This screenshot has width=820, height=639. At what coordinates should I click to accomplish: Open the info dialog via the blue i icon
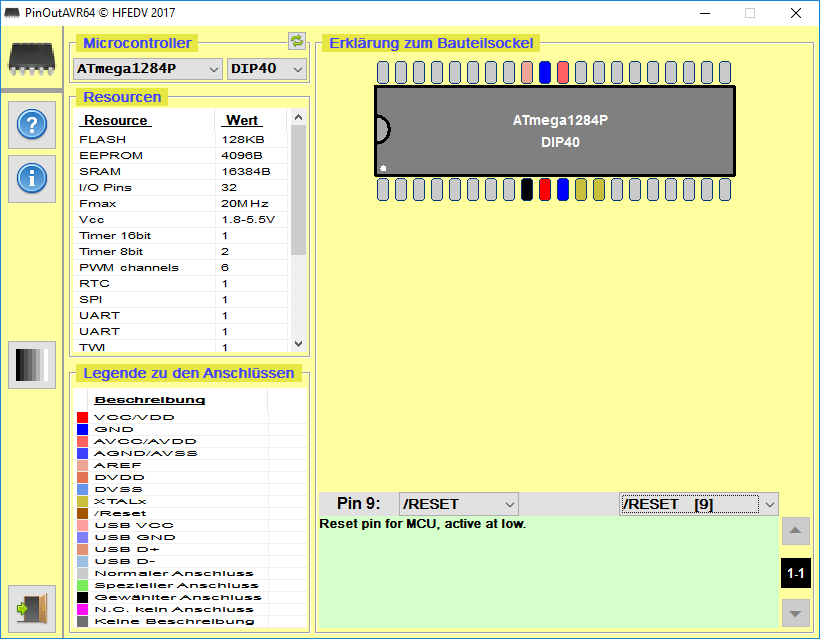pos(32,178)
